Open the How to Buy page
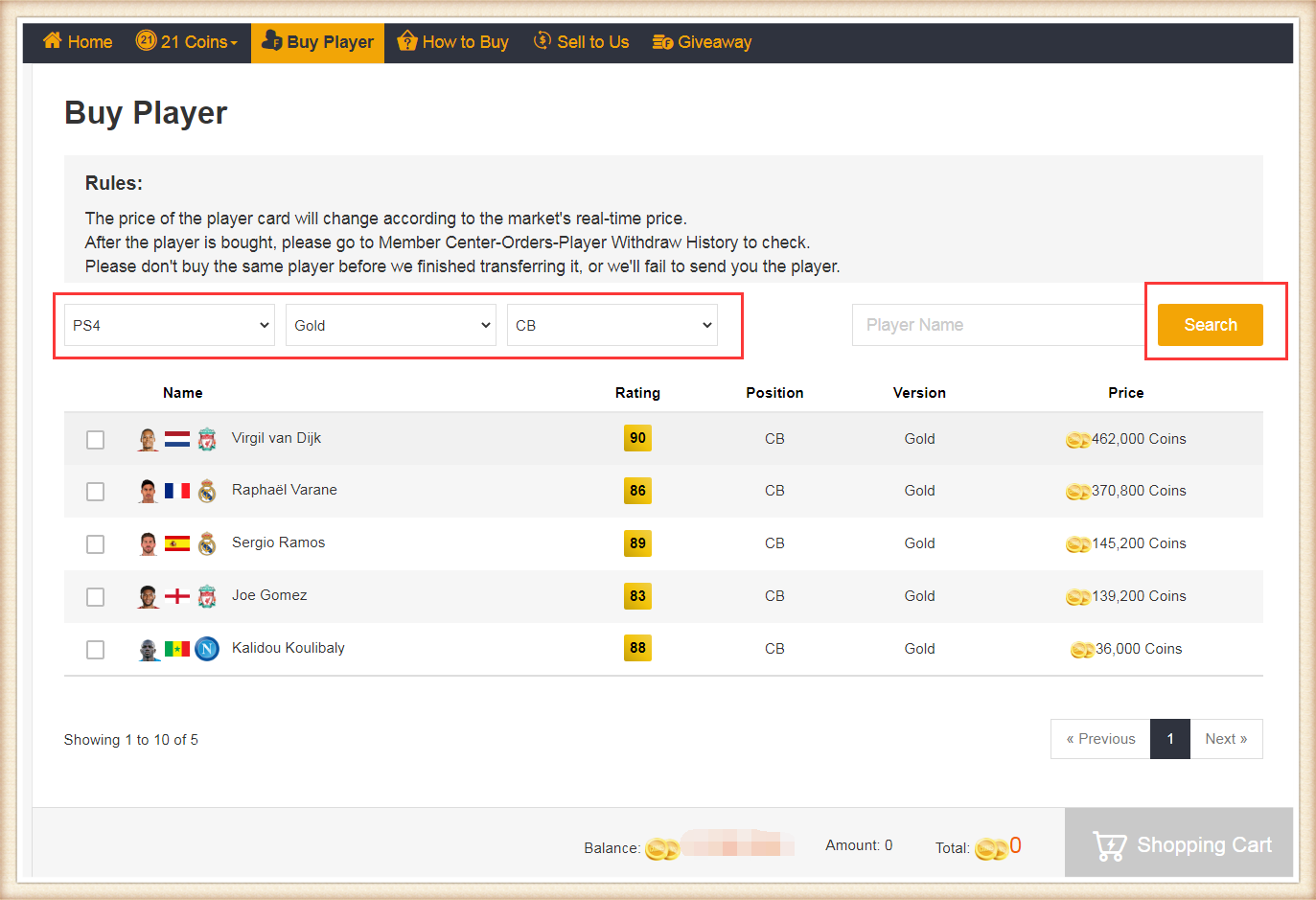Image resolution: width=1316 pixels, height=900 pixels. pos(452,42)
